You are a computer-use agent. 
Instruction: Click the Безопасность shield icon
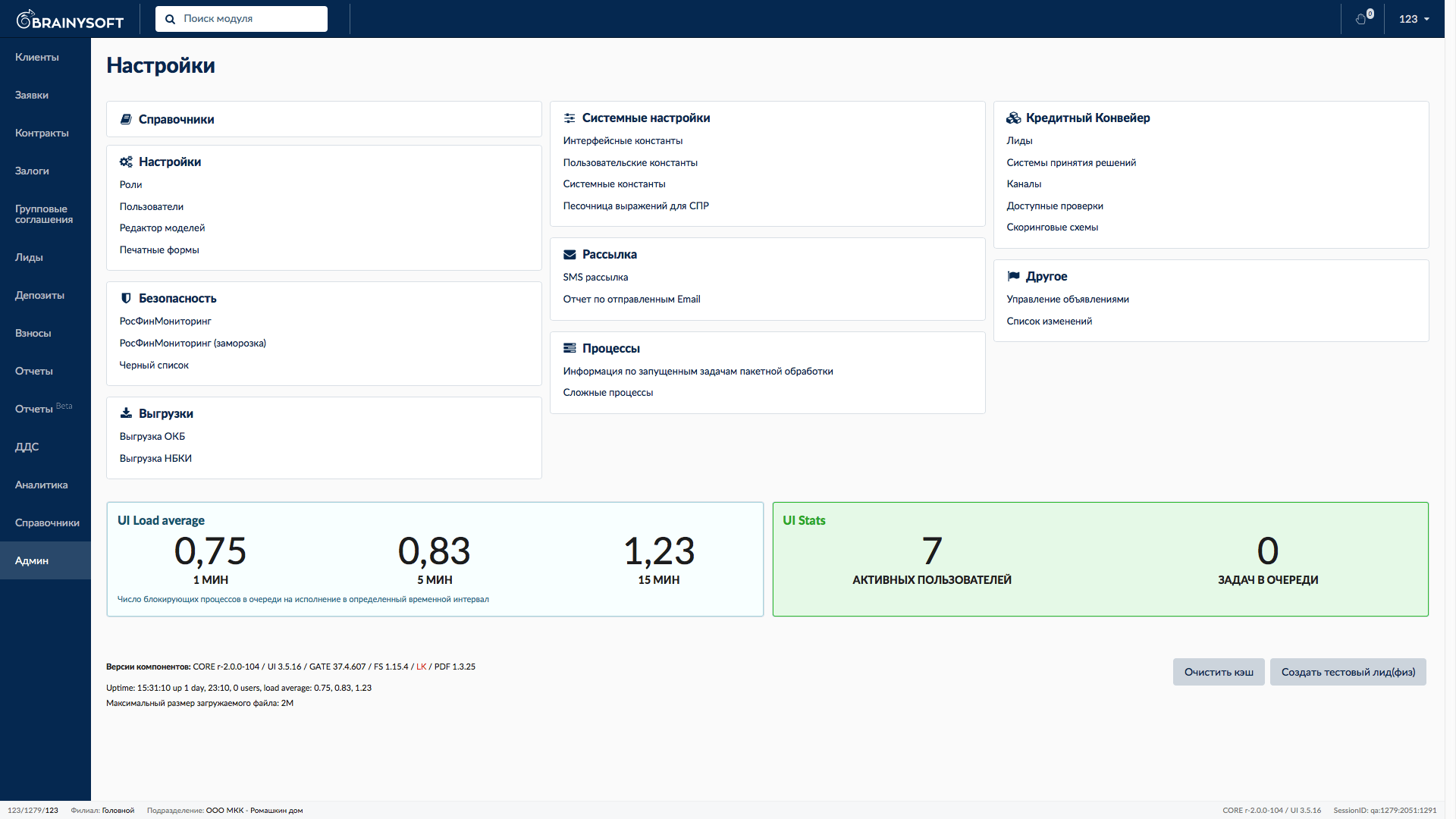(126, 298)
